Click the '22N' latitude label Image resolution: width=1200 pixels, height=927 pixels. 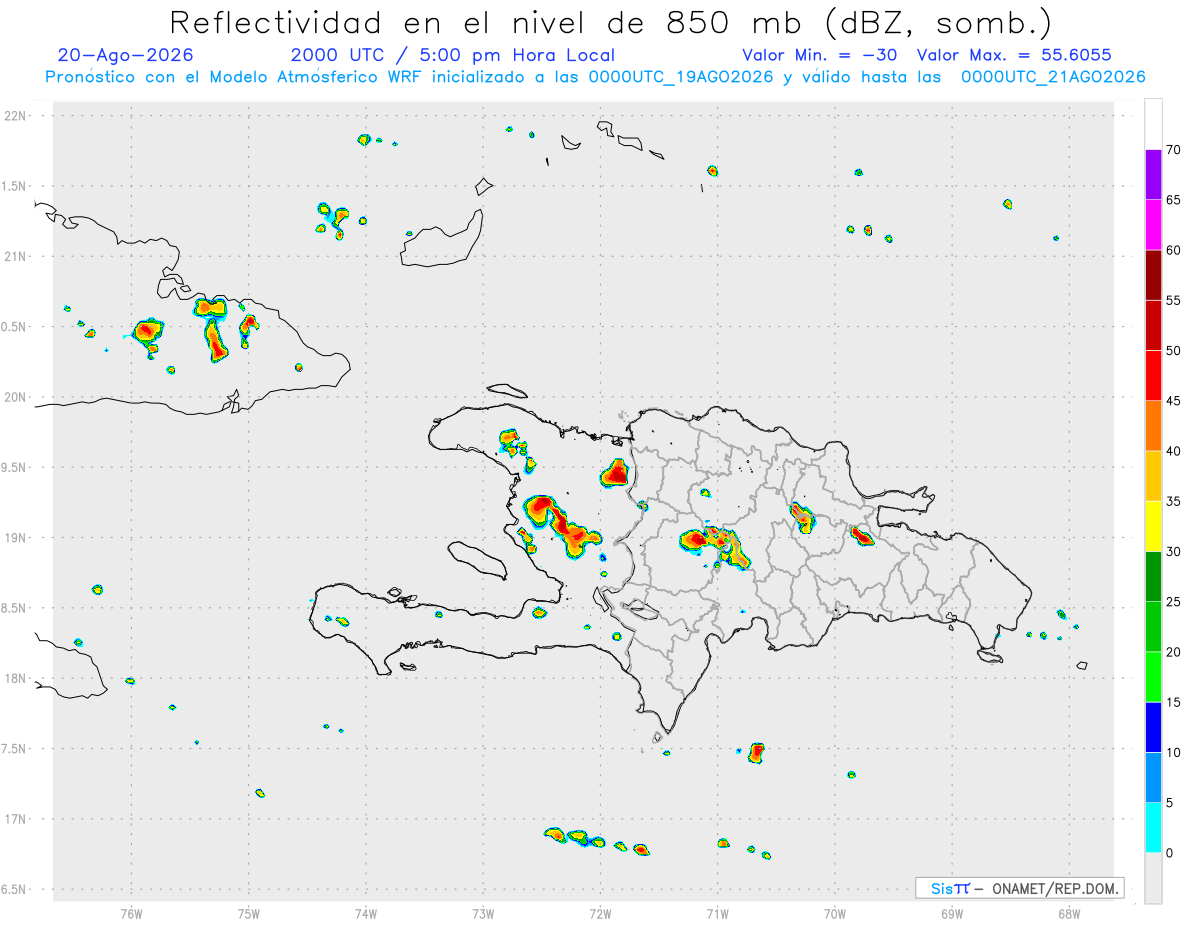(x=17, y=116)
